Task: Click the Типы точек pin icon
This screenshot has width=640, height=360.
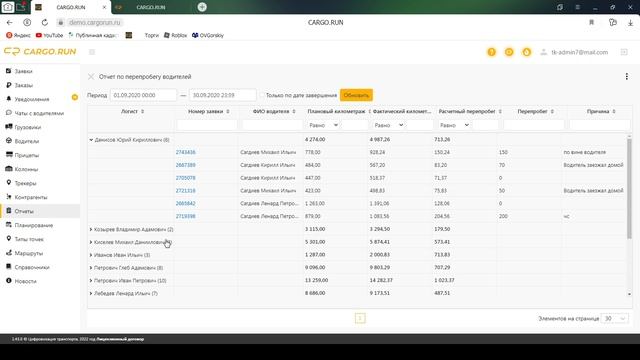Action: 9,238
